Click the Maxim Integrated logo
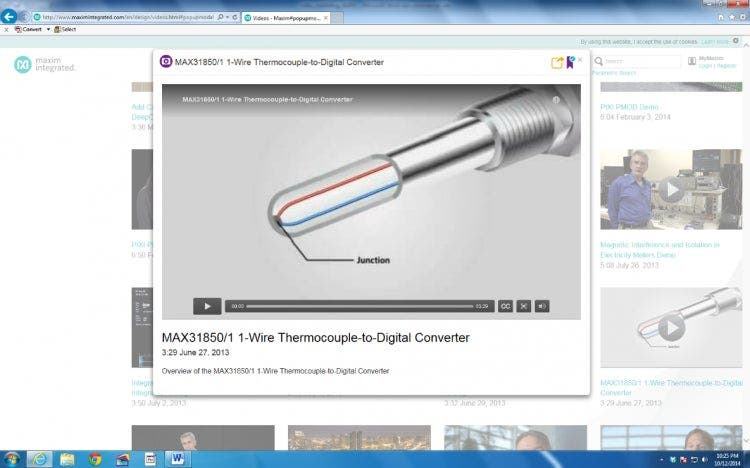Viewport: 750px width, 468px height. click(x=45, y=65)
